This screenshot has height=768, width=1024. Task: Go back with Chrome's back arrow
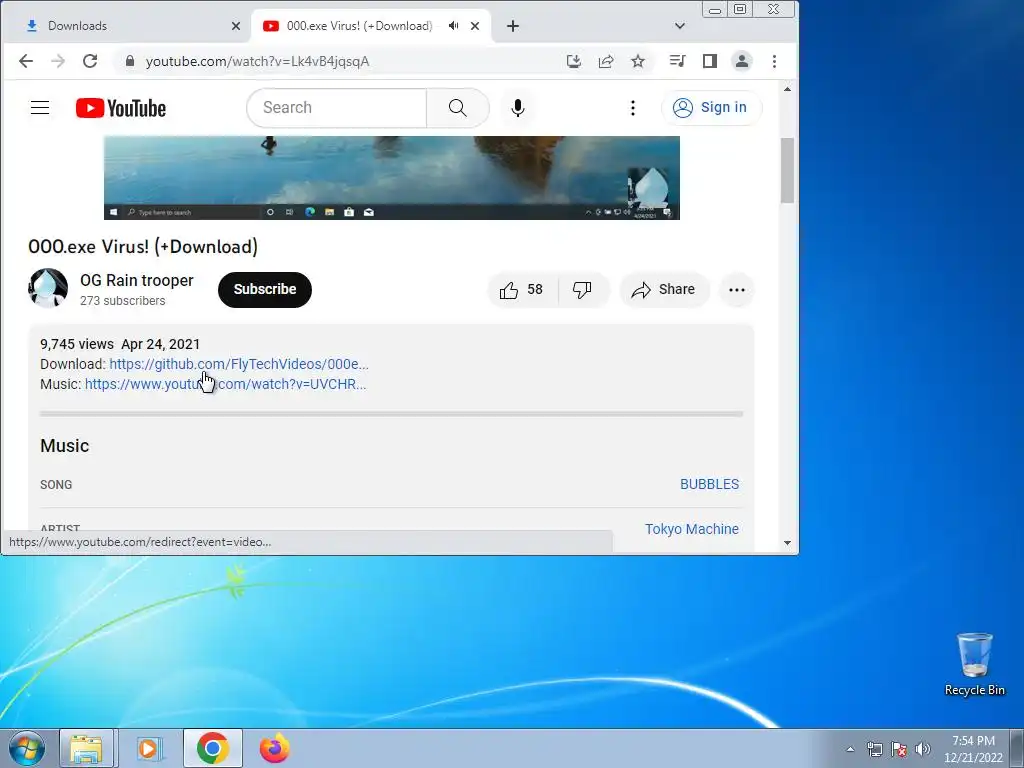(x=25, y=61)
